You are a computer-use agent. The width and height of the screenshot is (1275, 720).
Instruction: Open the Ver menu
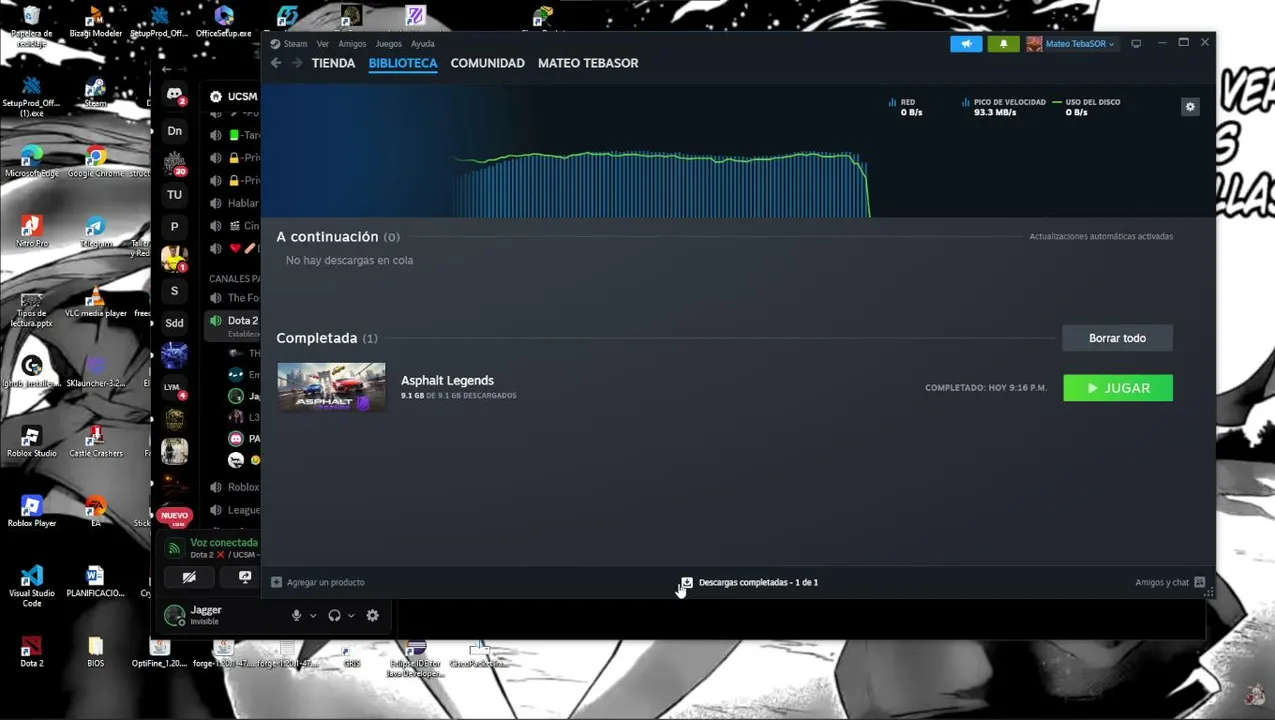point(323,44)
